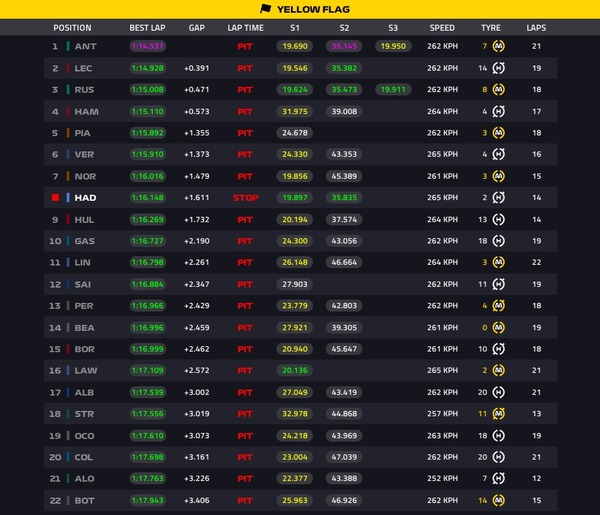The width and height of the screenshot is (600, 515).
Task: Click the hard tyre icon in LEC's row
Action: [498, 68]
